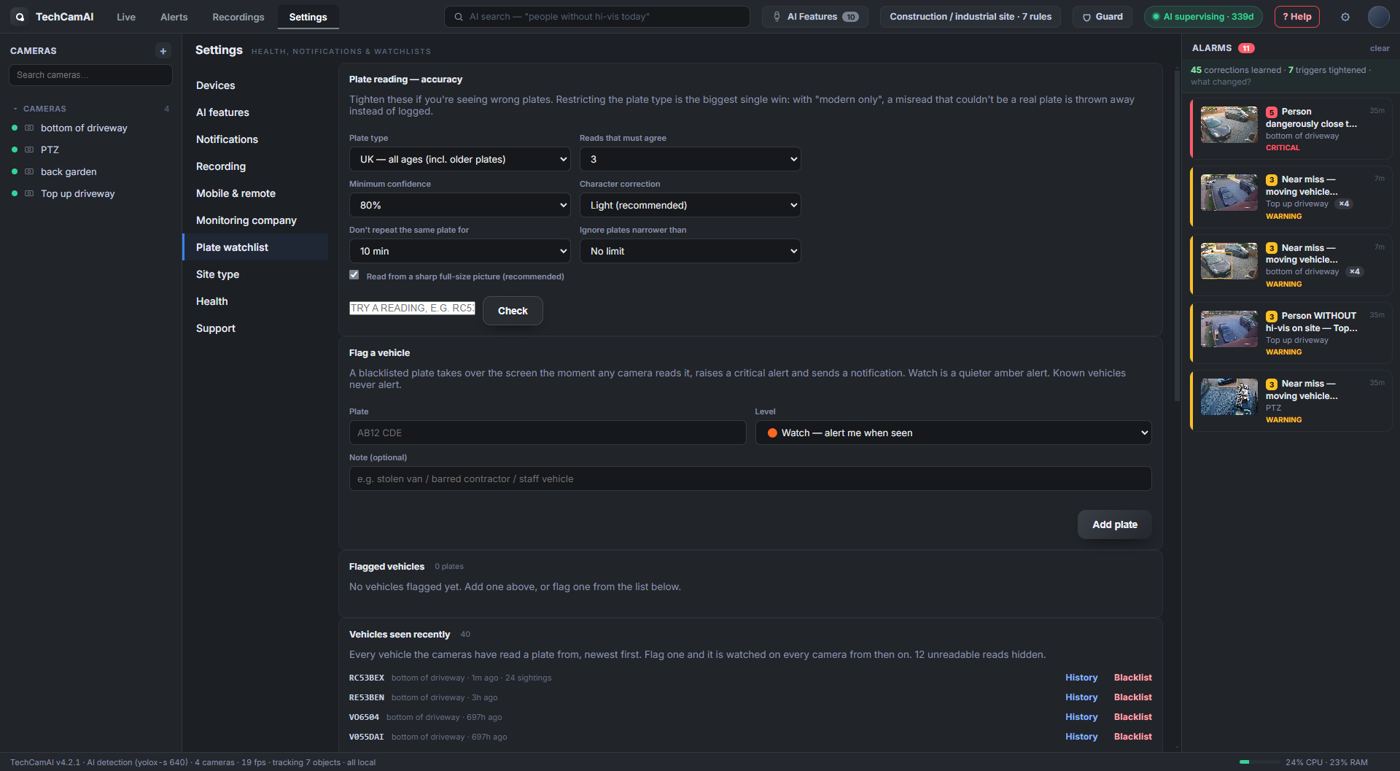The image size is (1400, 771).
Task: Click the TechCamAI logo icon
Action: click(x=19, y=17)
